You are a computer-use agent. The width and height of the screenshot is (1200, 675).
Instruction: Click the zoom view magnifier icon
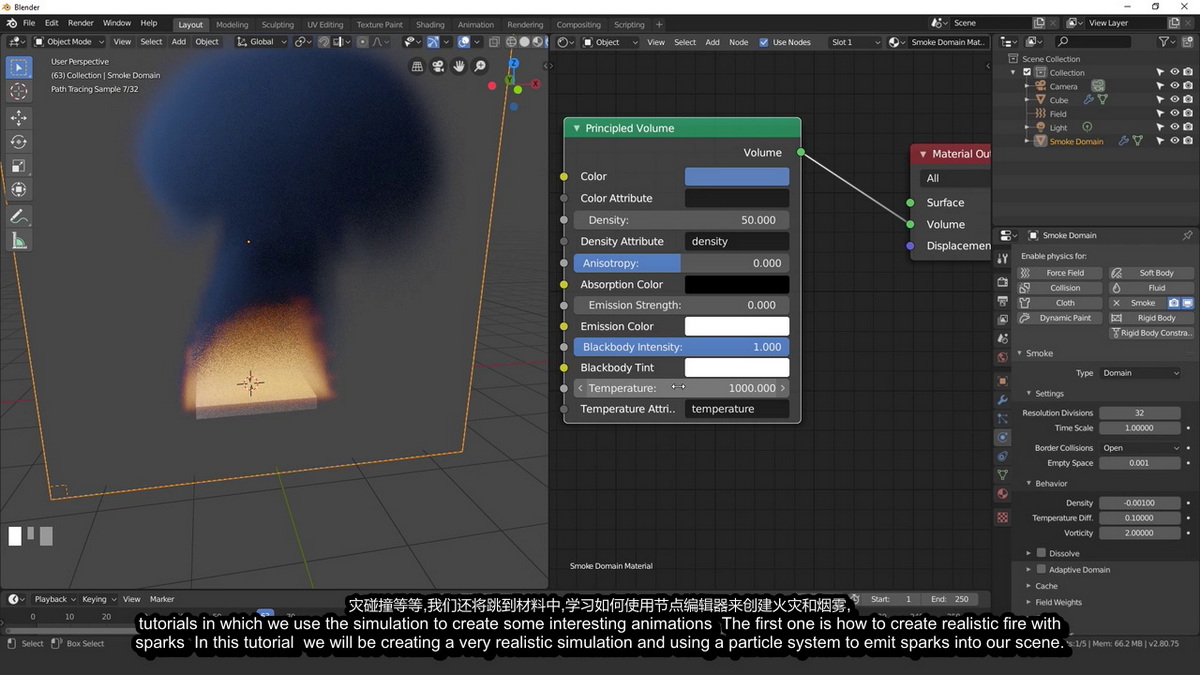click(480, 66)
